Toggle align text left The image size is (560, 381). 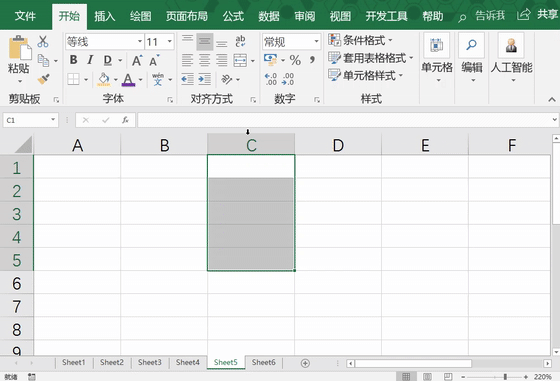pos(188,60)
